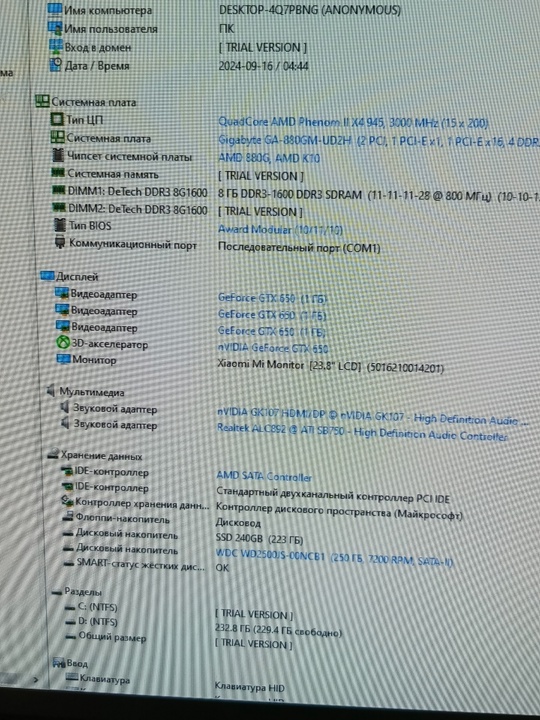Open the Award Modular BIOS link
This screenshot has height=720, width=540.
tap(280, 229)
